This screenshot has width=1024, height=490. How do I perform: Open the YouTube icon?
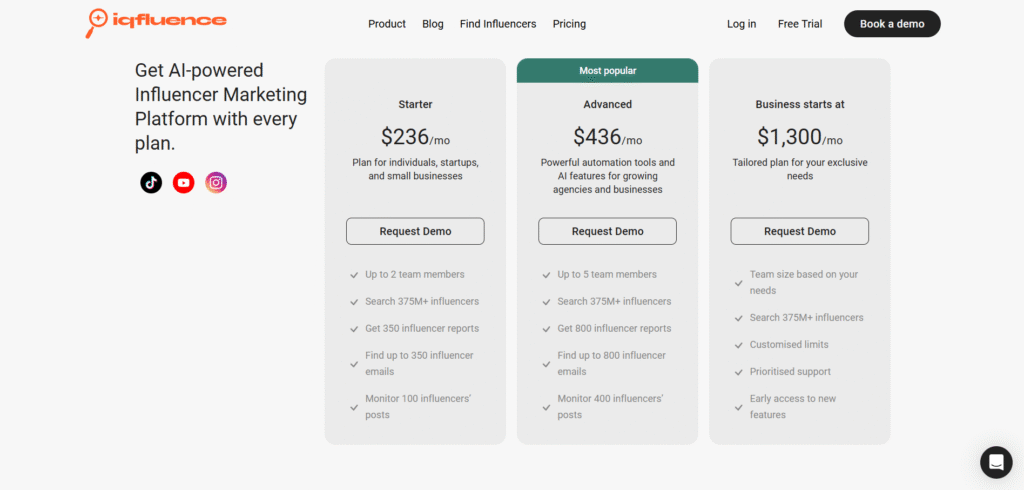[x=184, y=182]
